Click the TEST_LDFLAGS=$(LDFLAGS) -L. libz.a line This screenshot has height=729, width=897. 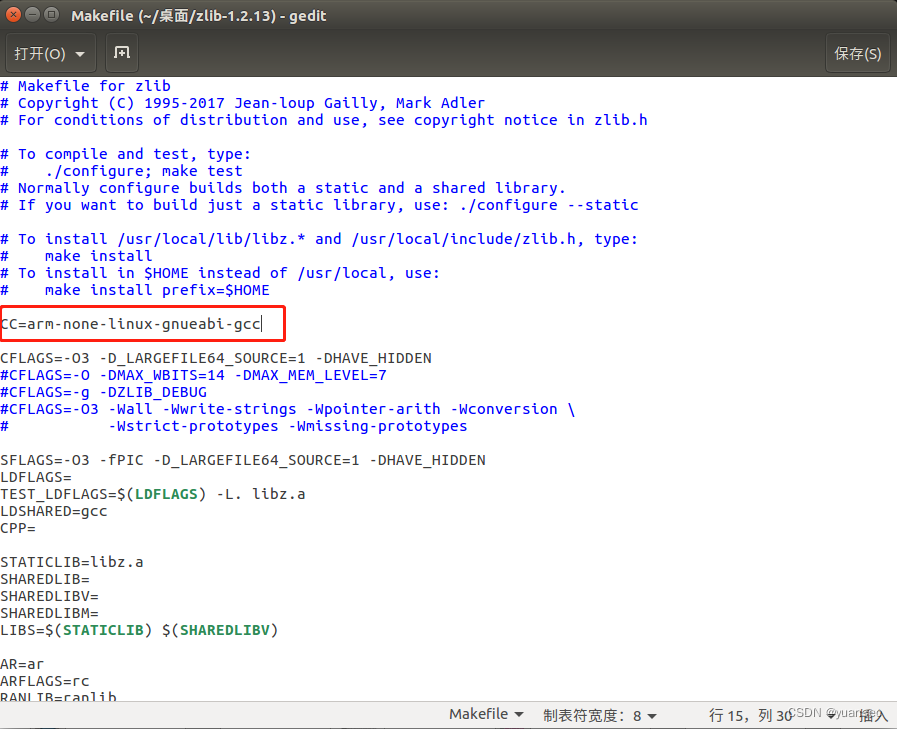tap(153, 494)
